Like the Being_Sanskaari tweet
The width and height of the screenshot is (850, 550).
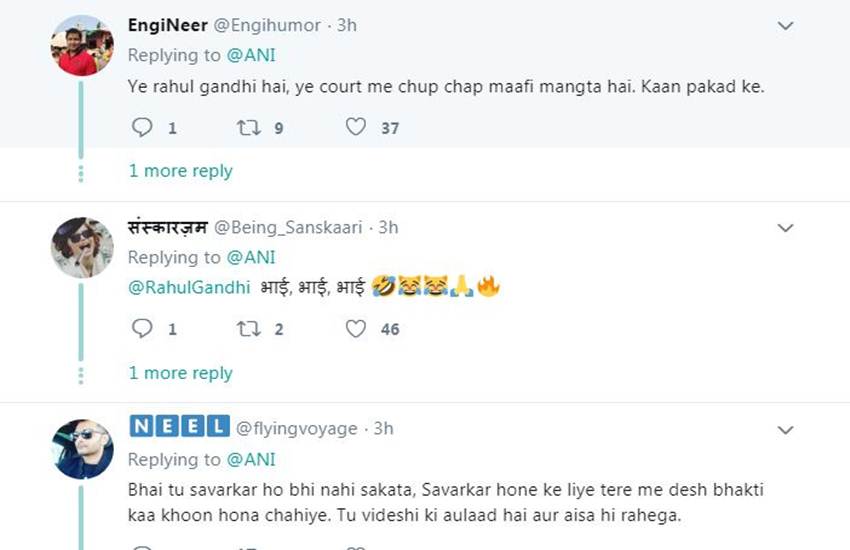coord(356,328)
